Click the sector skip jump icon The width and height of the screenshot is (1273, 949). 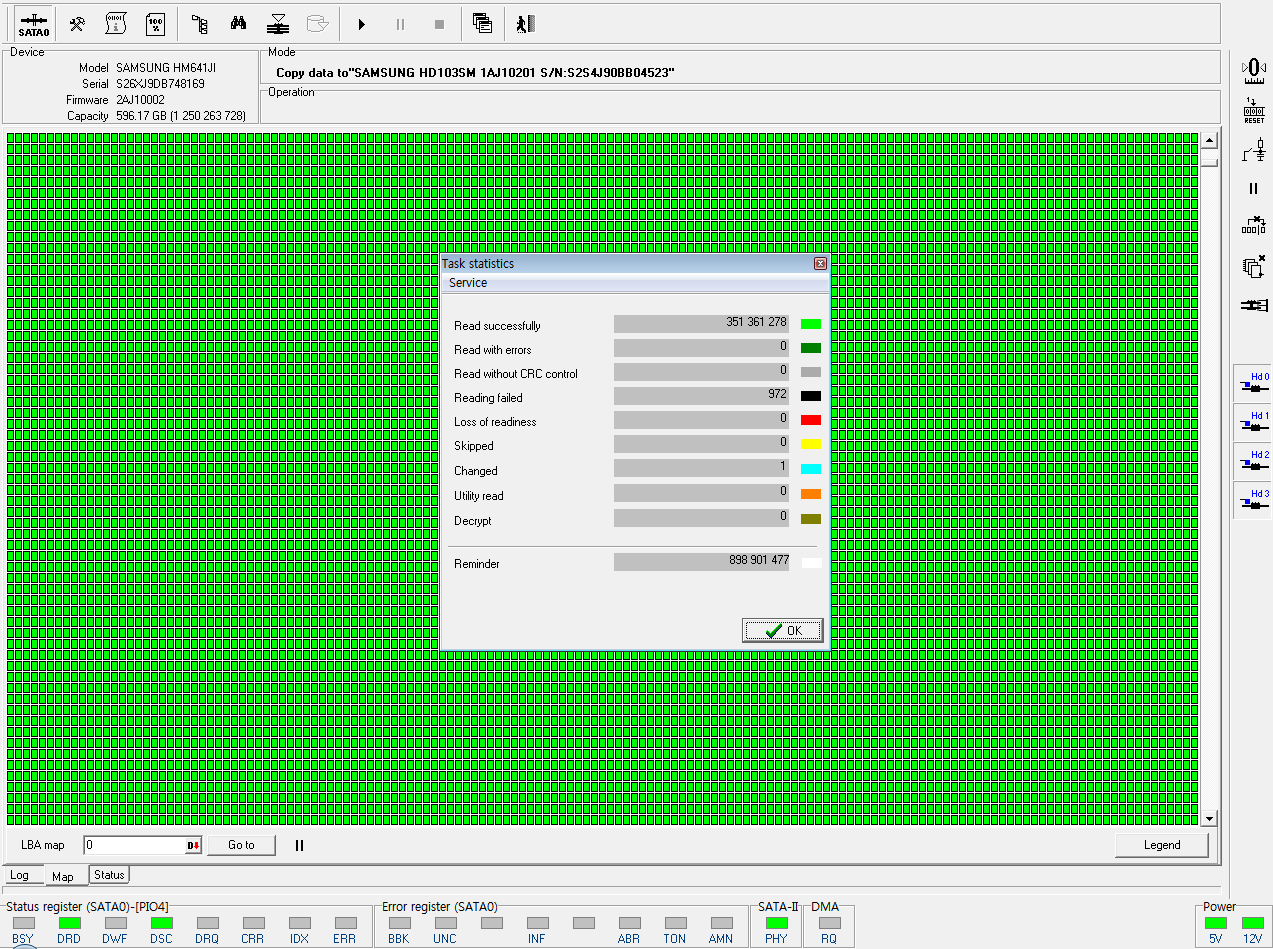1254,227
